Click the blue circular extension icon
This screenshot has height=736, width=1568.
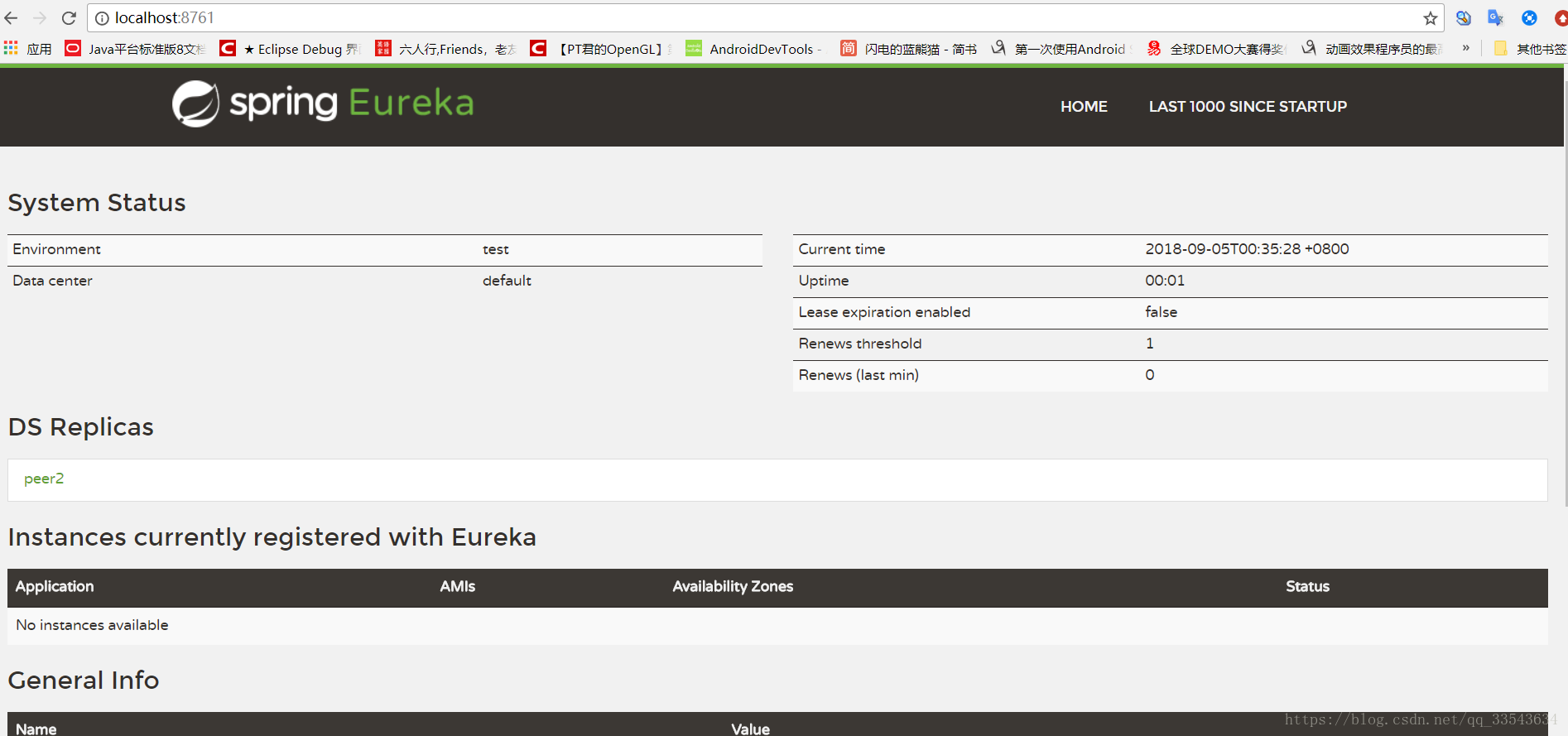pyautogui.click(x=1529, y=17)
